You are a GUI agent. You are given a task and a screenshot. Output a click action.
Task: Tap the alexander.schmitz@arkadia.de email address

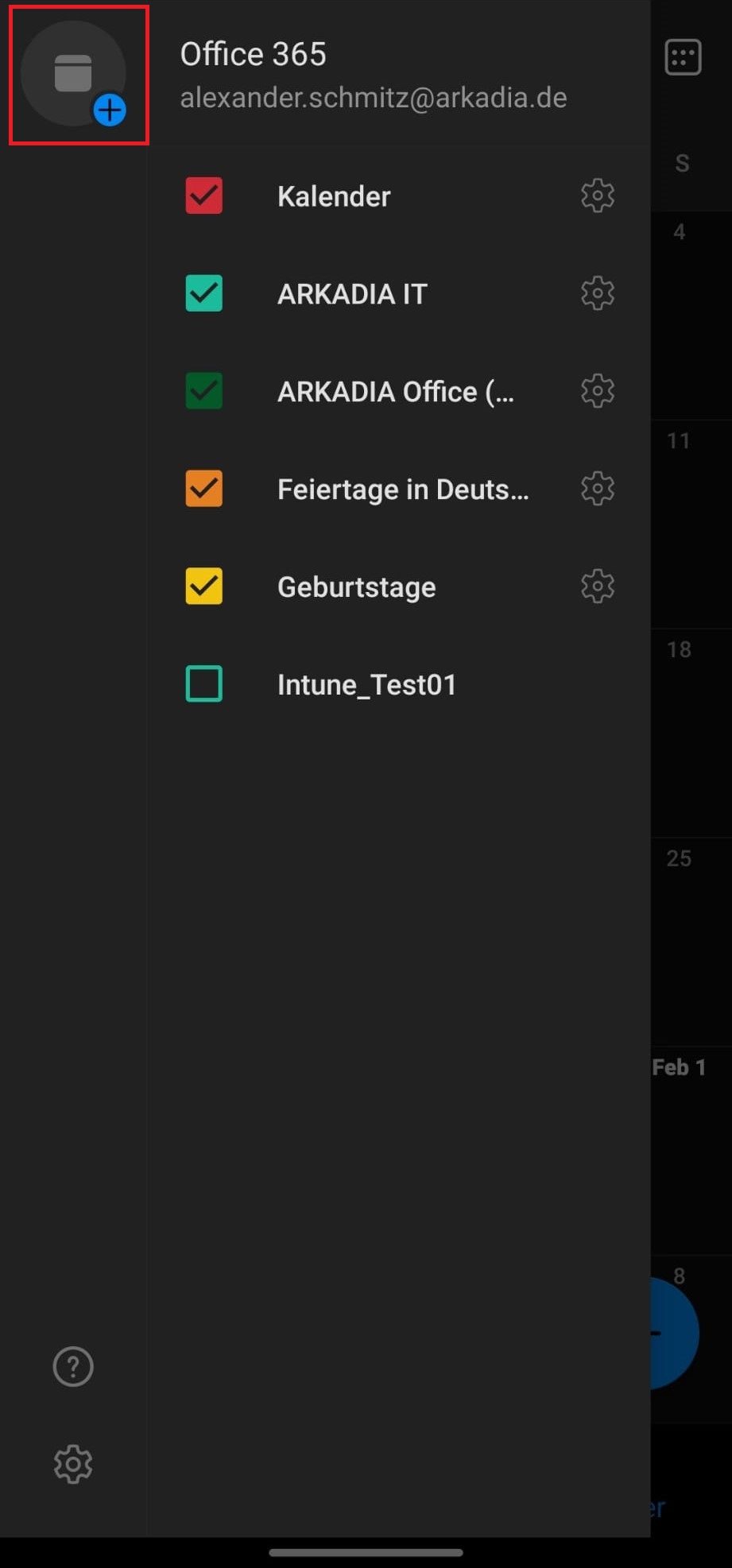pos(374,98)
